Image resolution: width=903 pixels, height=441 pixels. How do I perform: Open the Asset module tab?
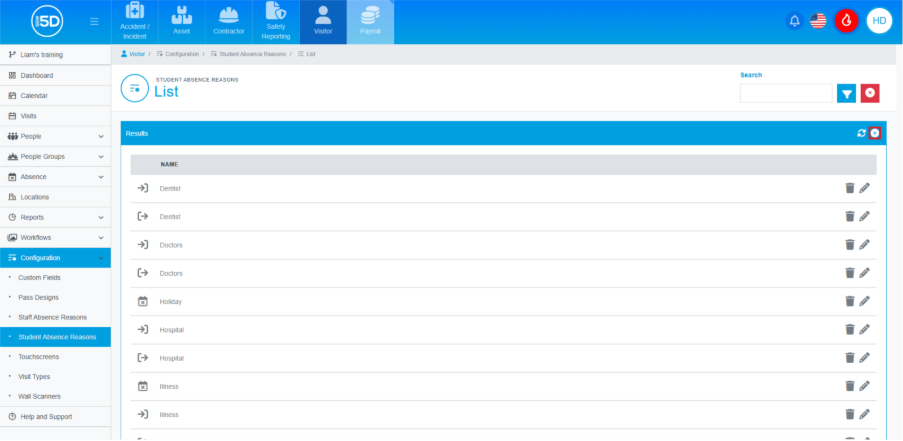[181, 22]
